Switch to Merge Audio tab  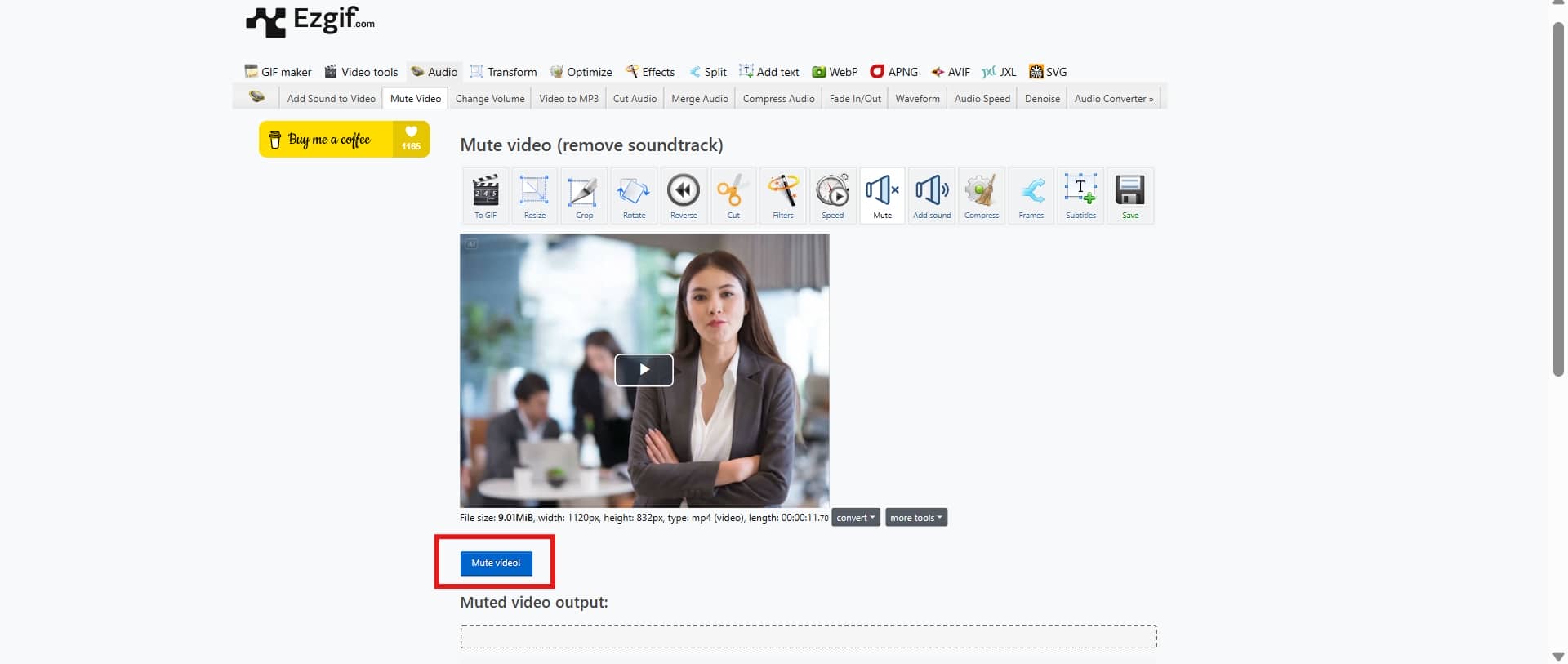click(x=700, y=98)
